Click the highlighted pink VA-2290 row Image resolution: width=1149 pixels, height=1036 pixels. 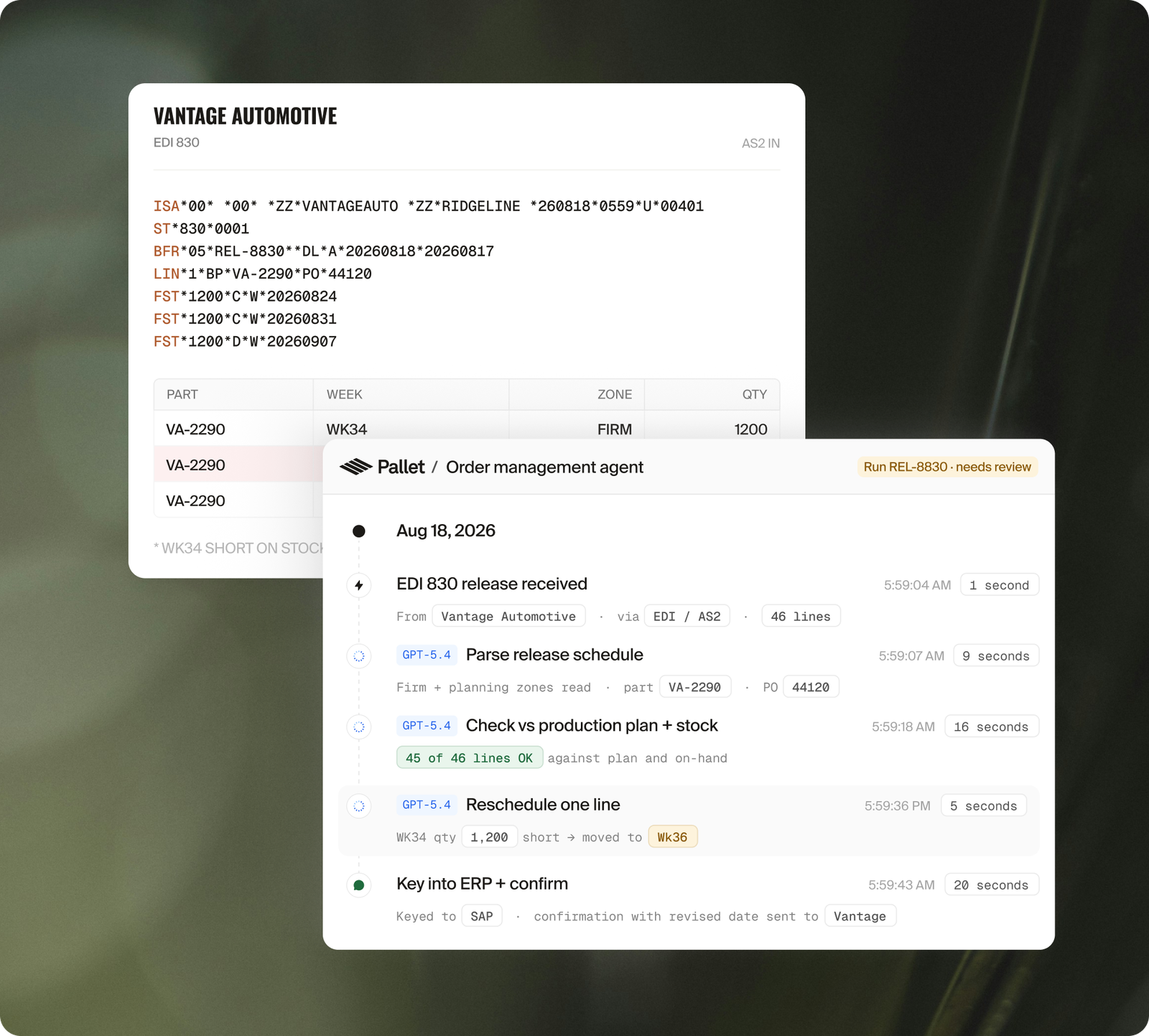238,465
